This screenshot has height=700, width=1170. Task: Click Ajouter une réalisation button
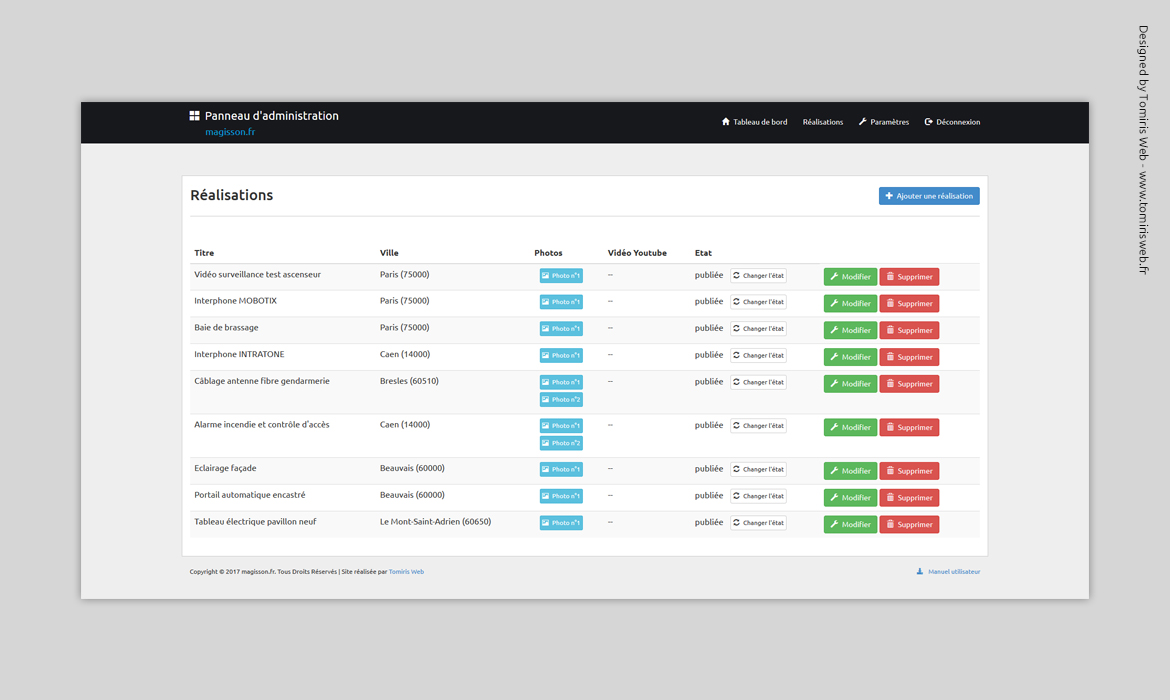coord(929,196)
